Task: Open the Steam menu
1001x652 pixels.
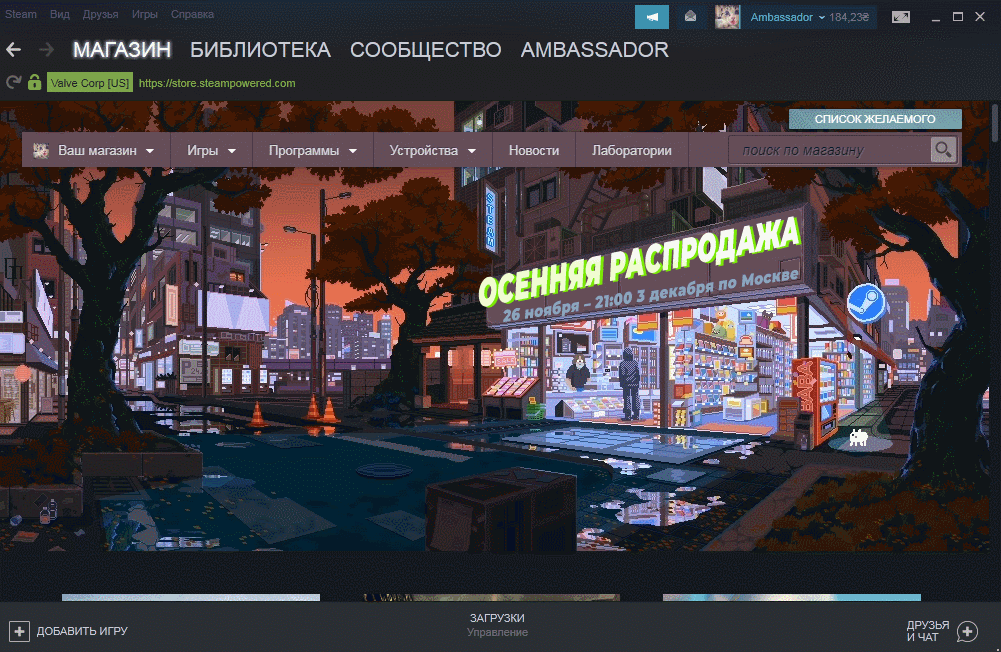Action: coord(20,14)
